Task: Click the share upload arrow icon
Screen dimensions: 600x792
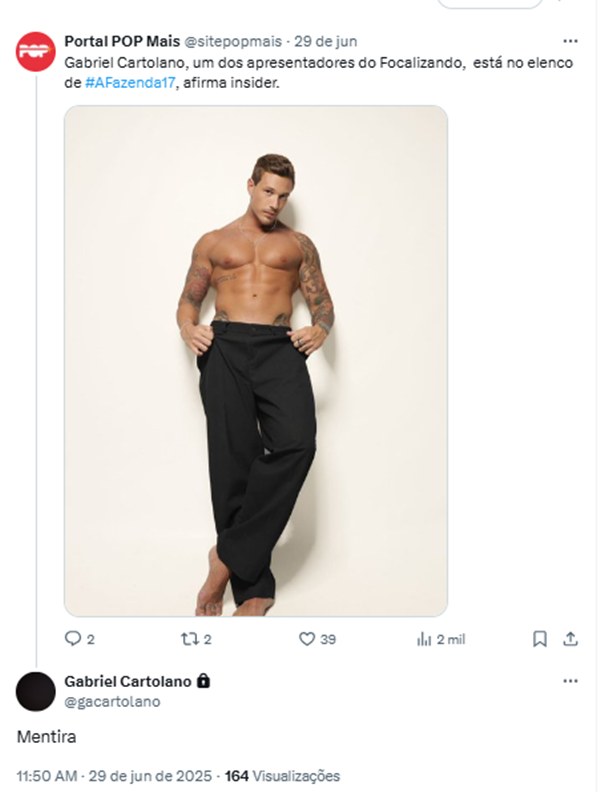Action: [x=570, y=639]
